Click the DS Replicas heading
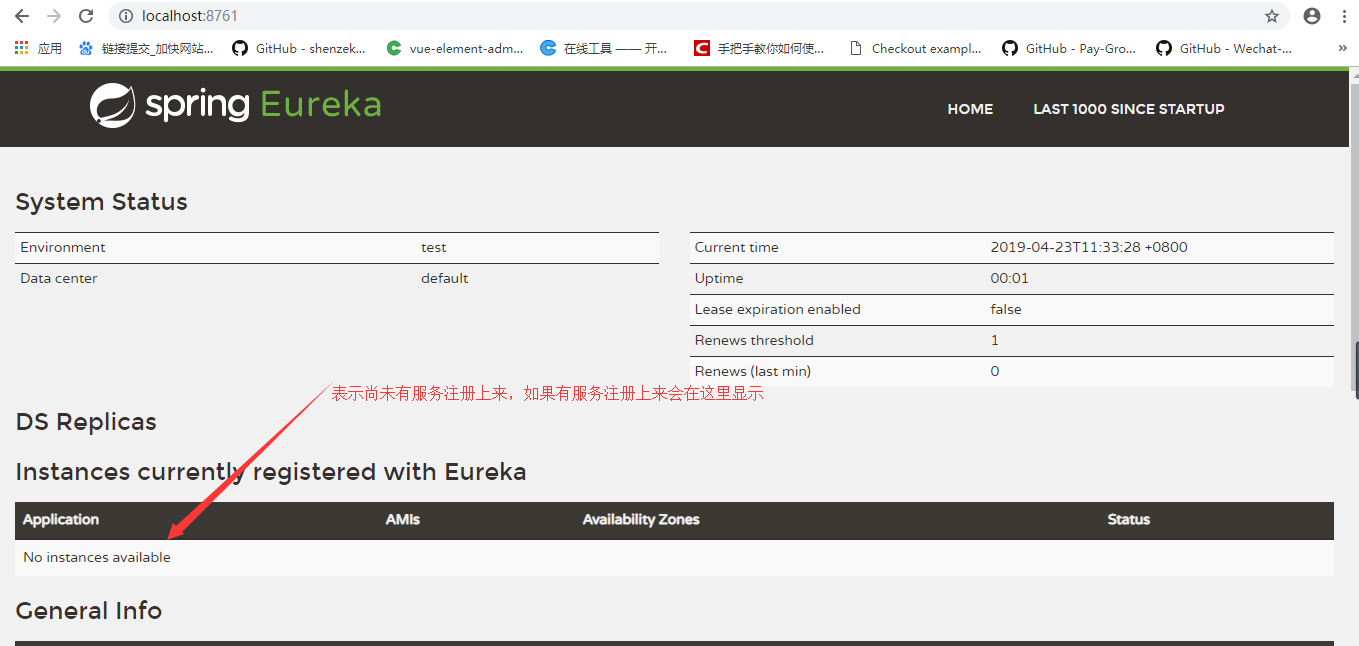Screen dimensions: 1359x646 (86, 422)
